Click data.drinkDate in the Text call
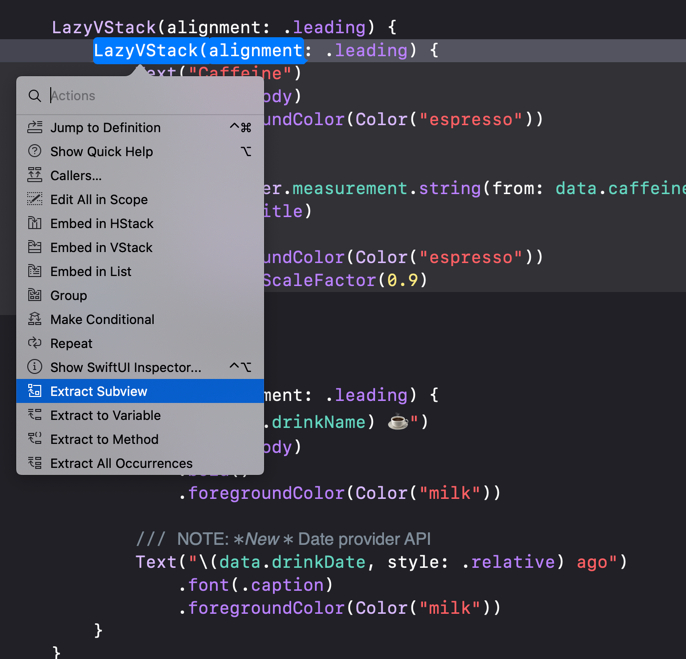This screenshot has height=659, width=686. [292, 561]
